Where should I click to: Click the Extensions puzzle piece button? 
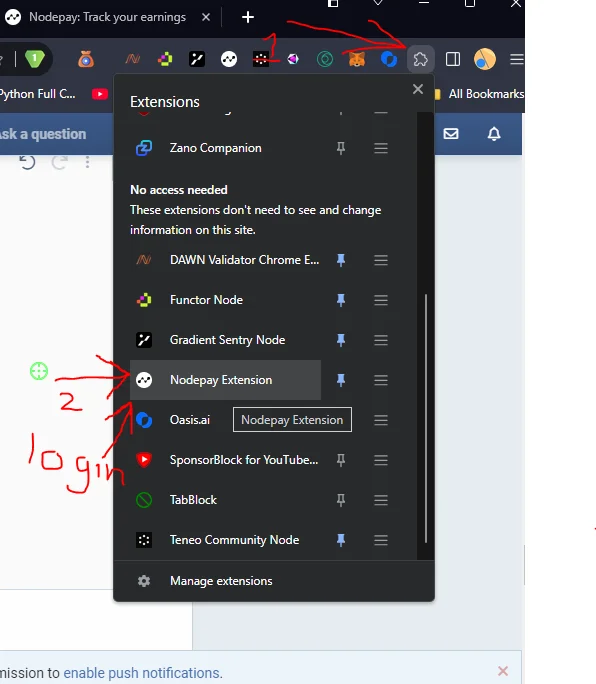pos(421,59)
